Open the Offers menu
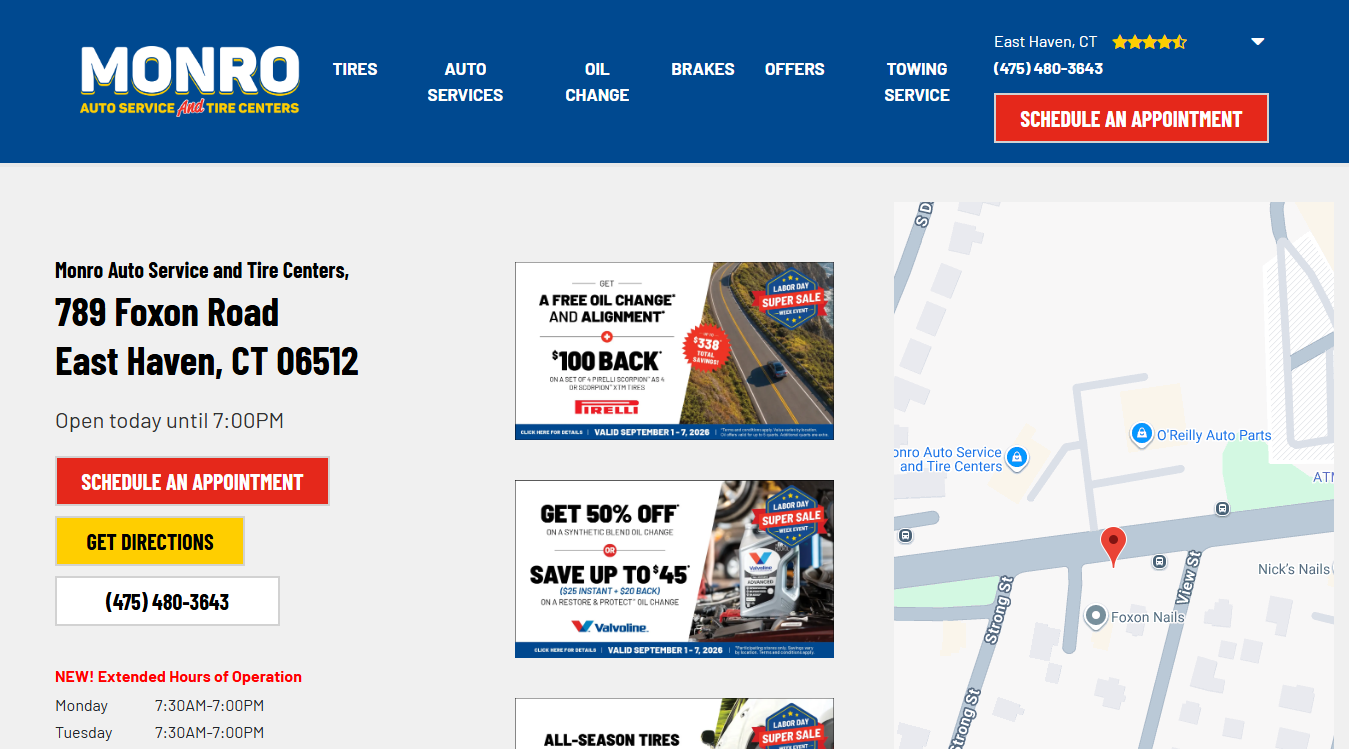1349x749 pixels. pyautogui.click(x=795, y=69)
